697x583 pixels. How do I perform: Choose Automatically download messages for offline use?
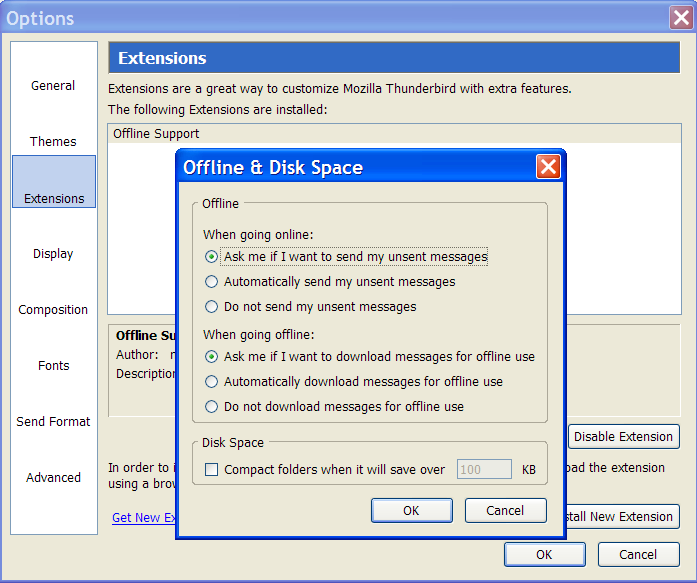click(211, 382)
